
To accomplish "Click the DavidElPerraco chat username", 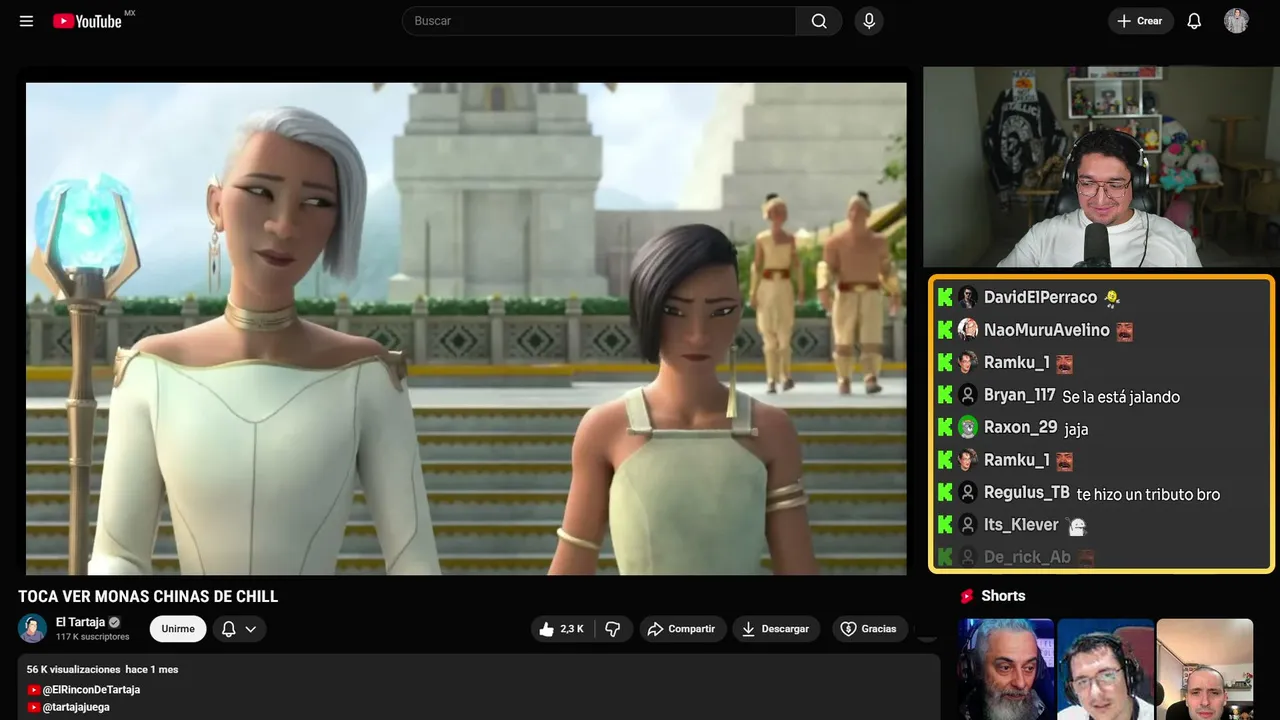I will (x=1040, y=297).
